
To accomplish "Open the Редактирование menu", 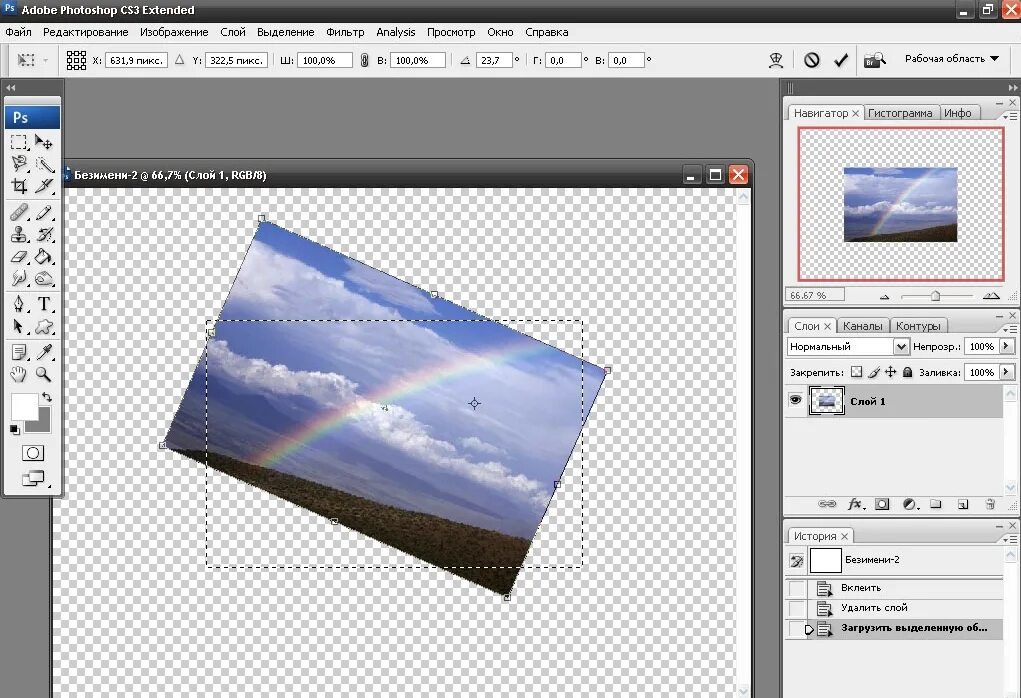I will click(x=85, y=32).
